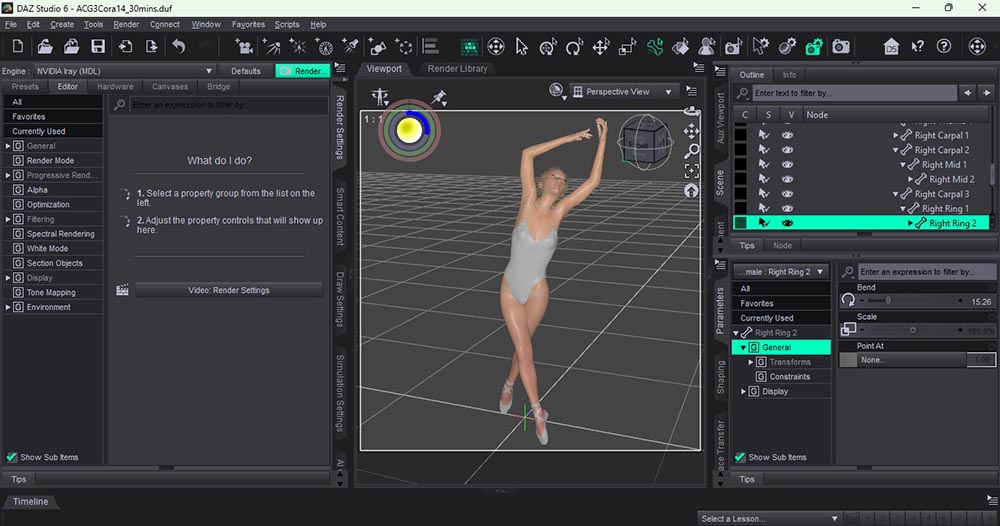1000x526 pixels.
Task: Collapse the Right Carpal 2 node
Action: [895, 150]
